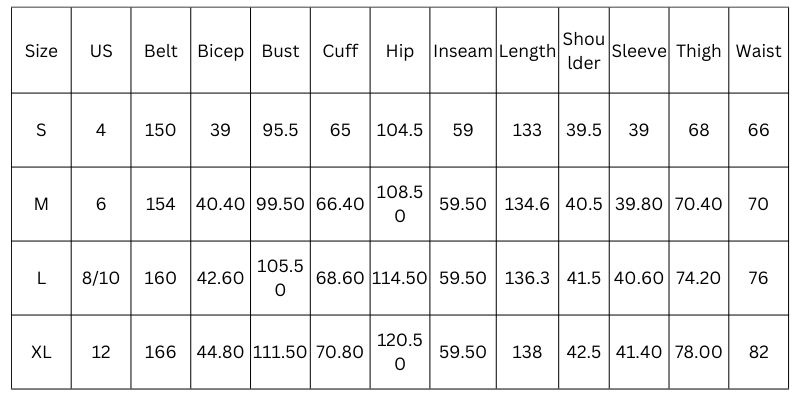Click the Shoulder column header cell

coord(583,51)
